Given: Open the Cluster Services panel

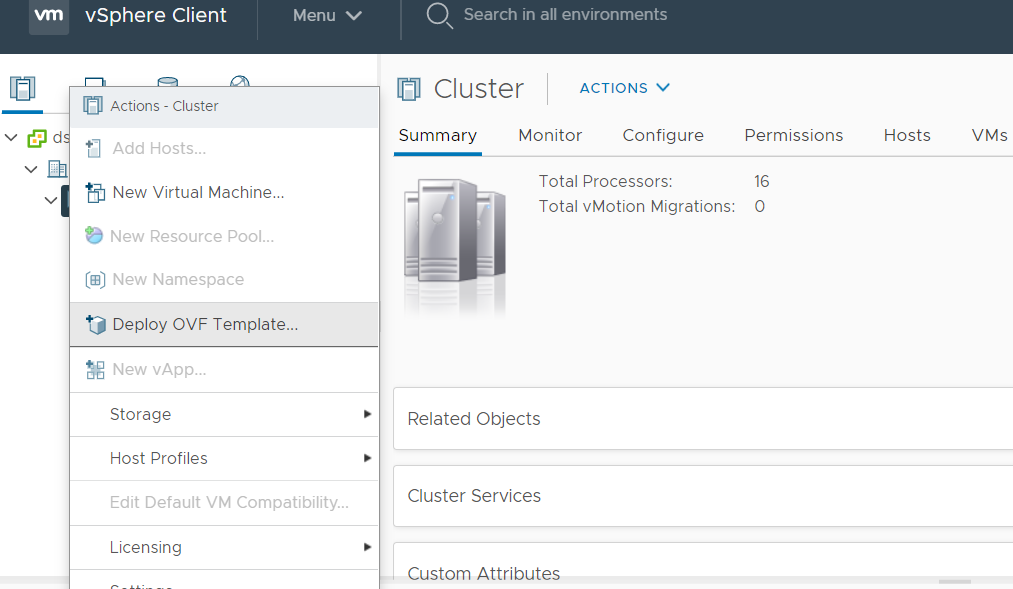Looking at the screenshot, I should 703,496.
